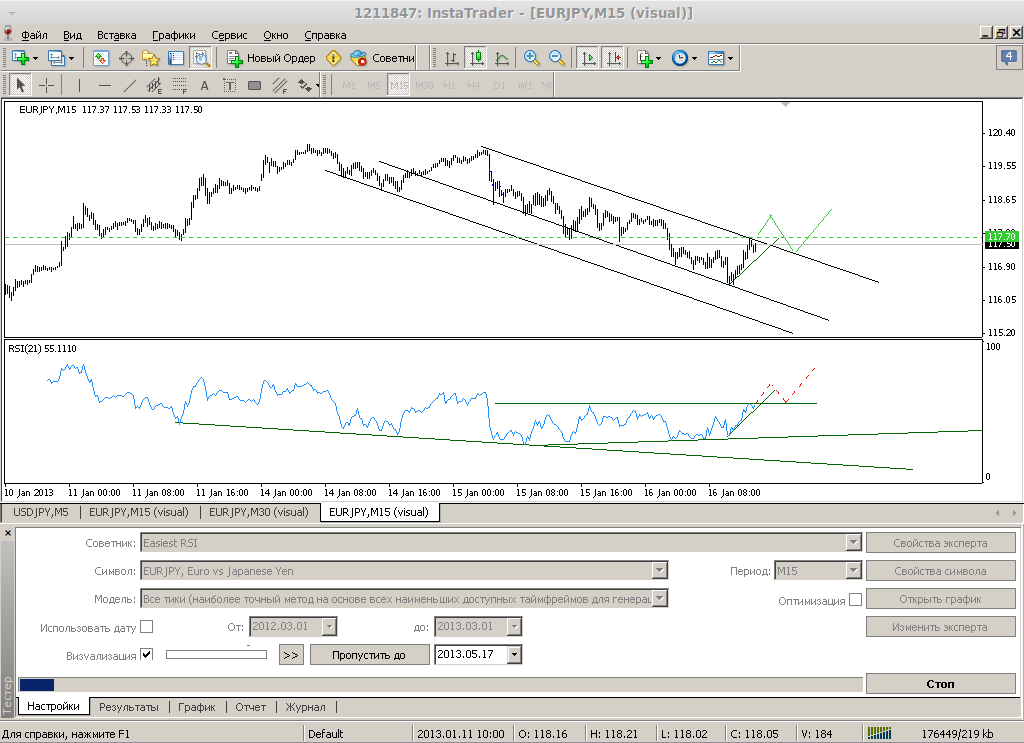Click the Zoom Out magnifier icon
1024x743 pixels.
point(556,58)
